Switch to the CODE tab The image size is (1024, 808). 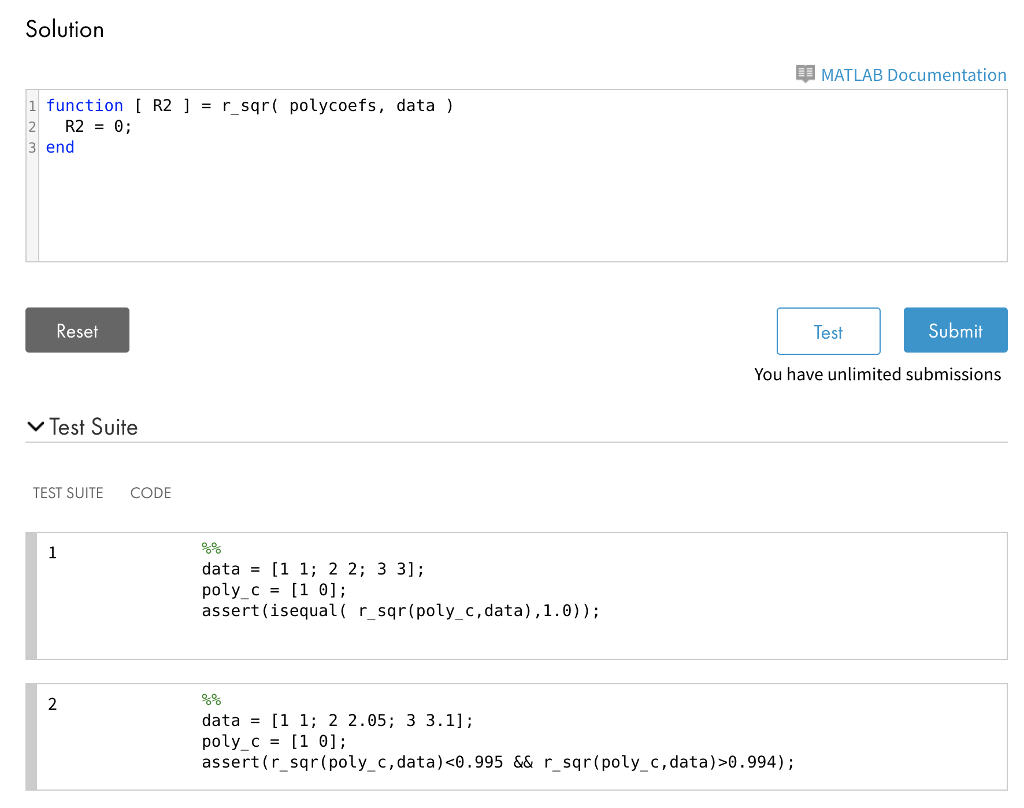tap(150, 493)
